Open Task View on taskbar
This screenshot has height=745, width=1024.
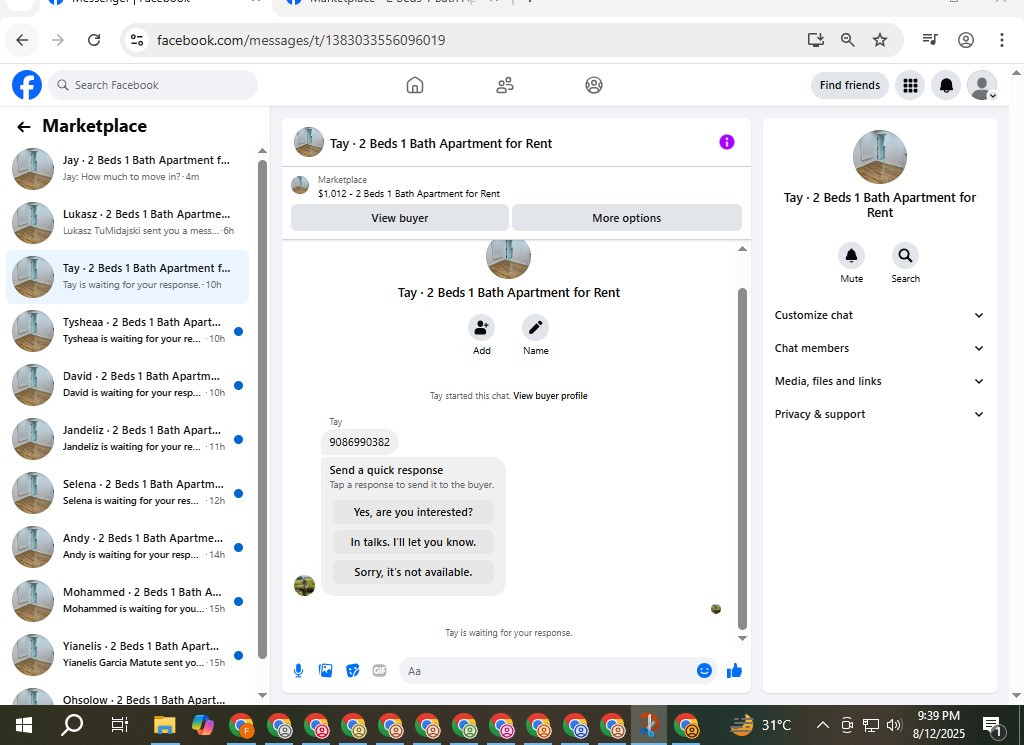pyautogui.click(x=120, y=725)
